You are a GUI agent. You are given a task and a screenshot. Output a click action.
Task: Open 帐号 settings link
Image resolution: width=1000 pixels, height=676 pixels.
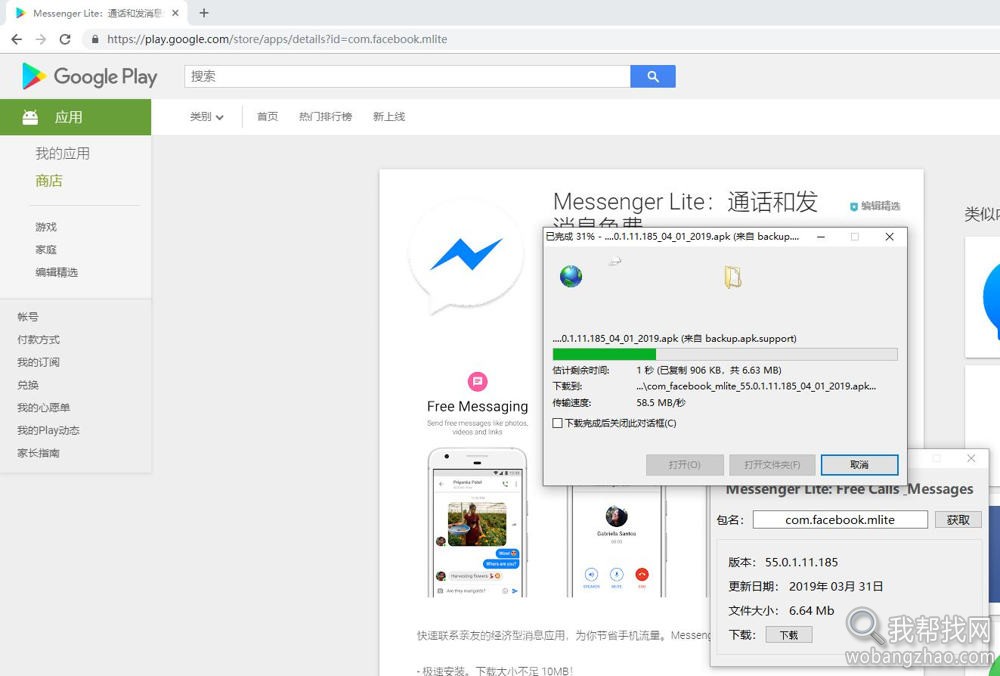pos(28,316)
